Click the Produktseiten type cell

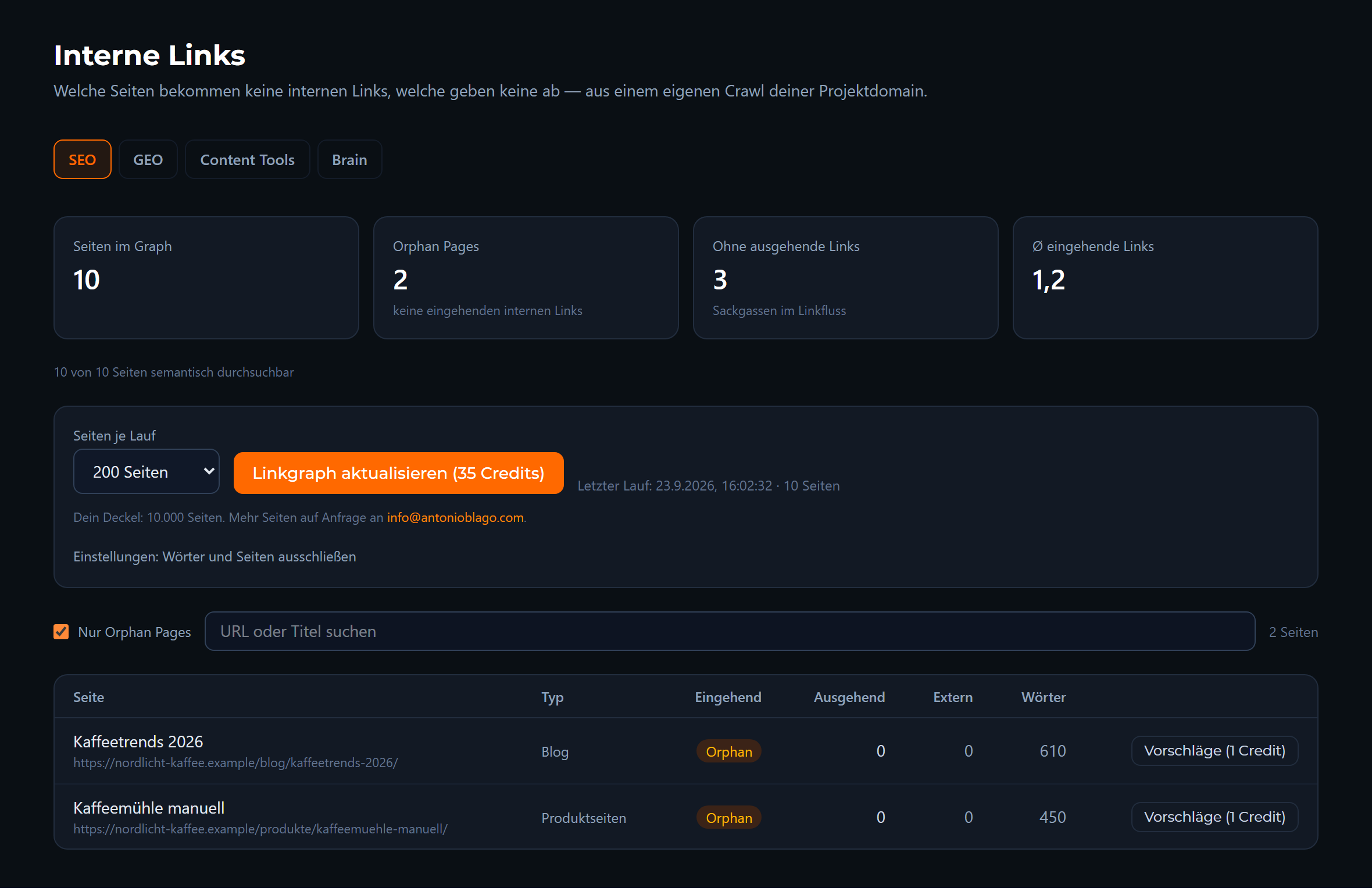[x=584, y=818]
